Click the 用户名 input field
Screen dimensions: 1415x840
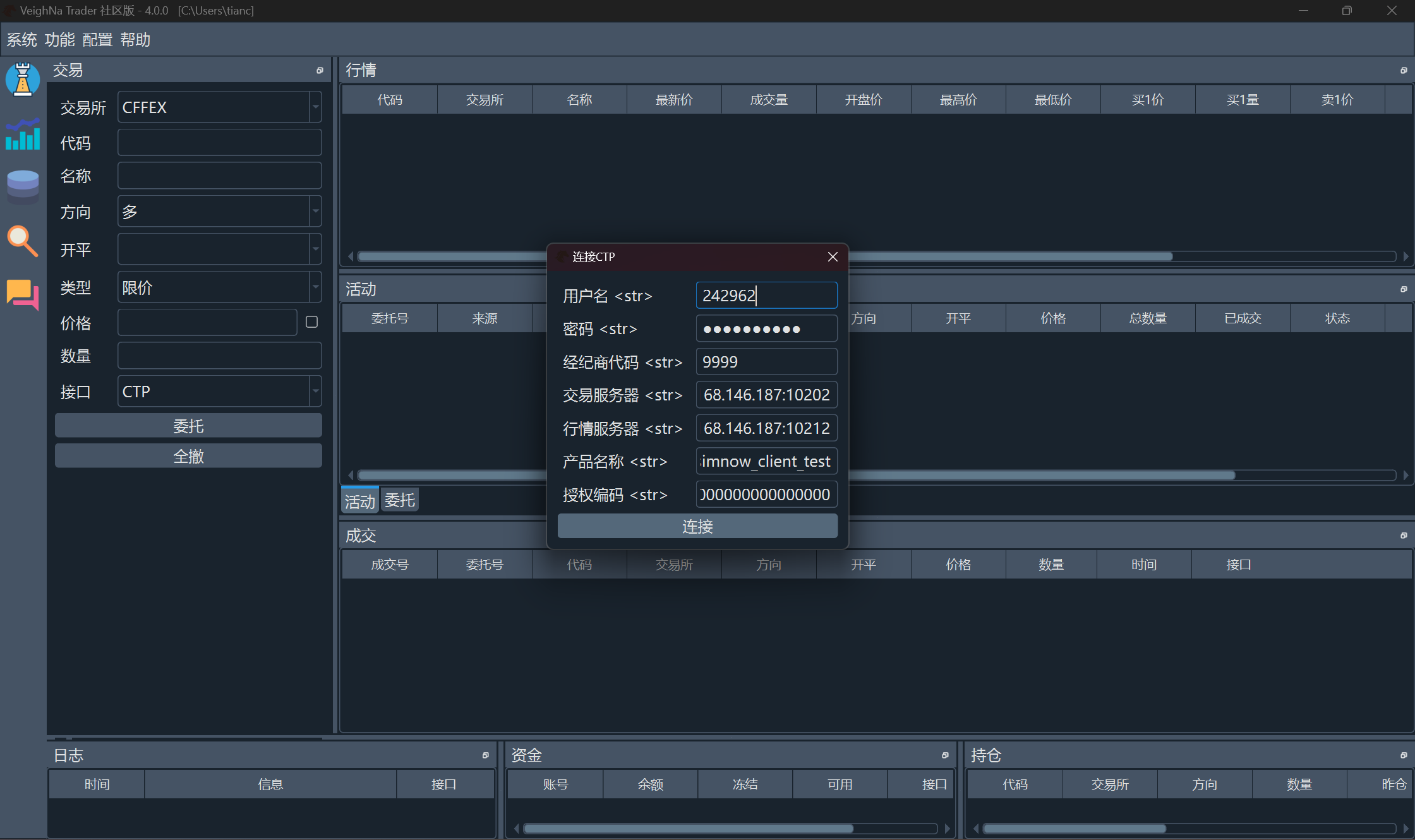tap(766, 296)
